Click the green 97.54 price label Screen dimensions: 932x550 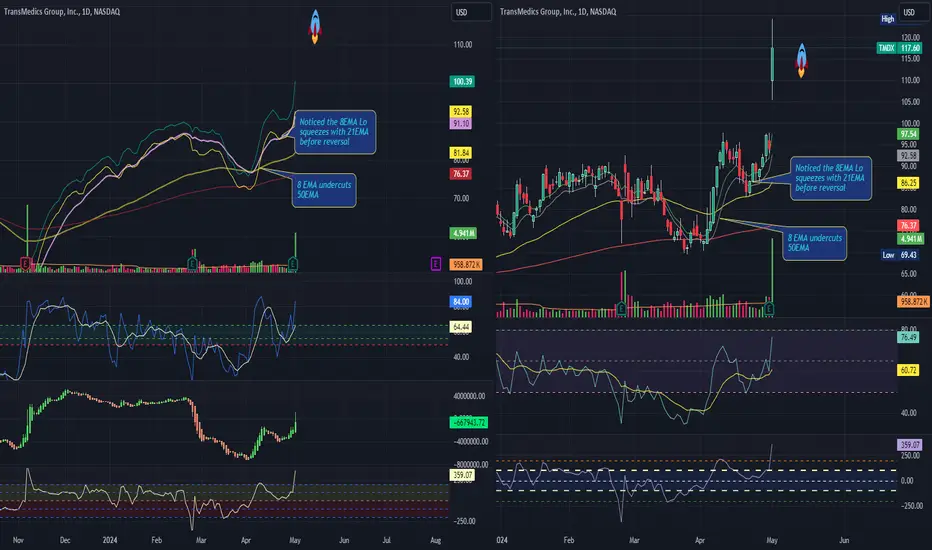click(908, 134)
